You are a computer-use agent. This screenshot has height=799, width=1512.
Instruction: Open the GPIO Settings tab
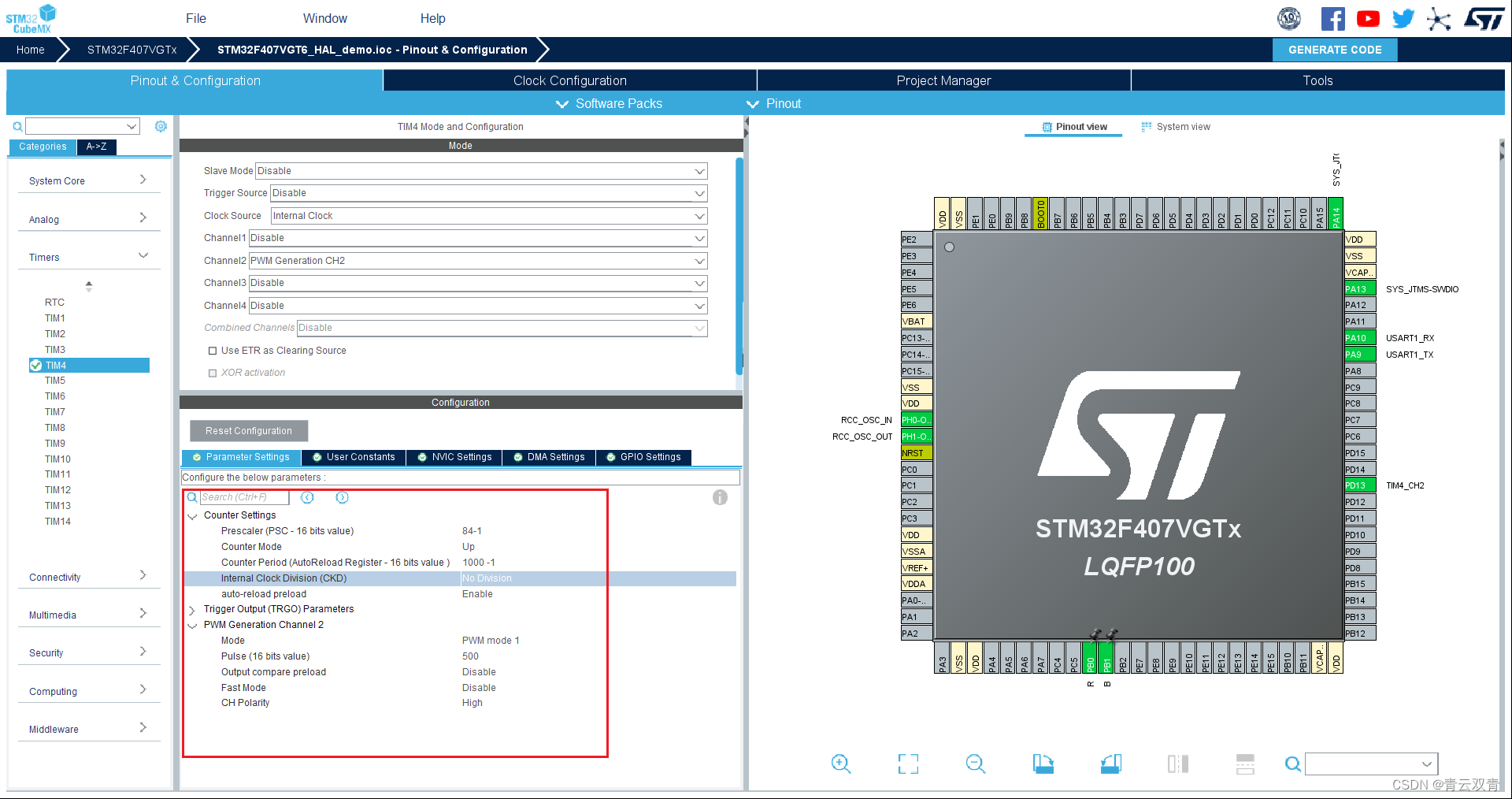click(x=643, y=457)
